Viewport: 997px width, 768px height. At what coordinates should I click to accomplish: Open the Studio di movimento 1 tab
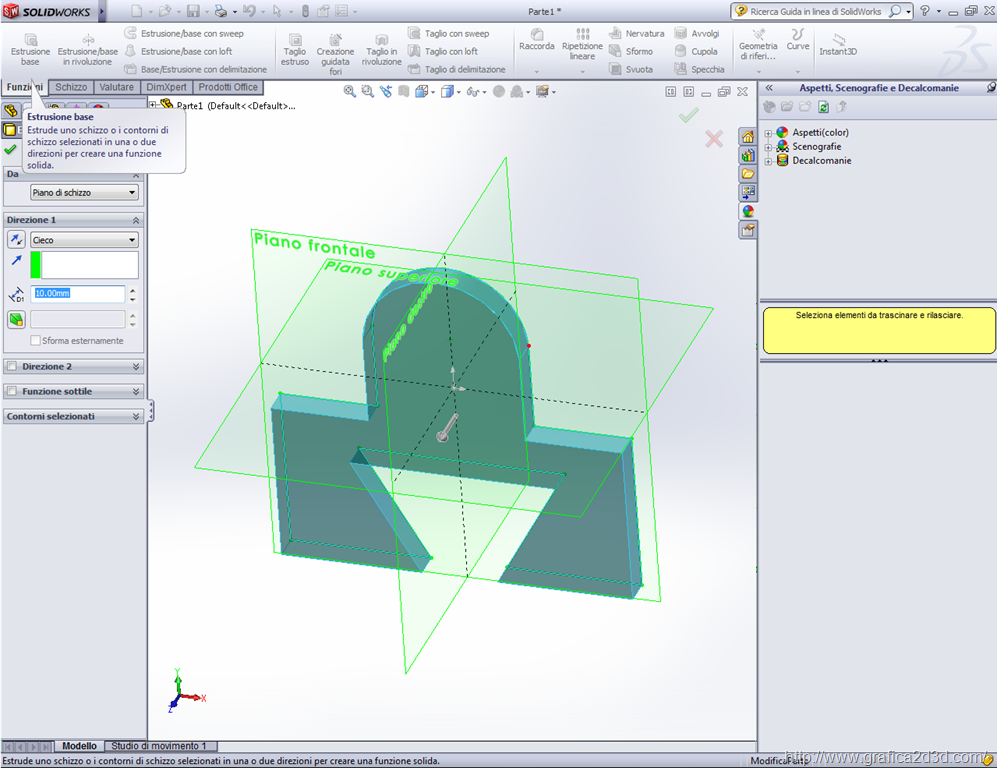(x=160, y=746)
